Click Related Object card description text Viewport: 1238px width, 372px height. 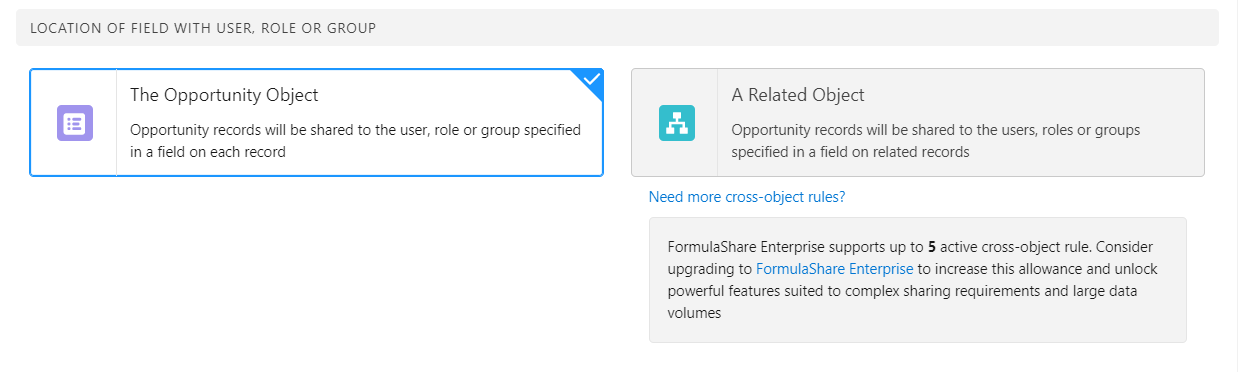point(936,141)
